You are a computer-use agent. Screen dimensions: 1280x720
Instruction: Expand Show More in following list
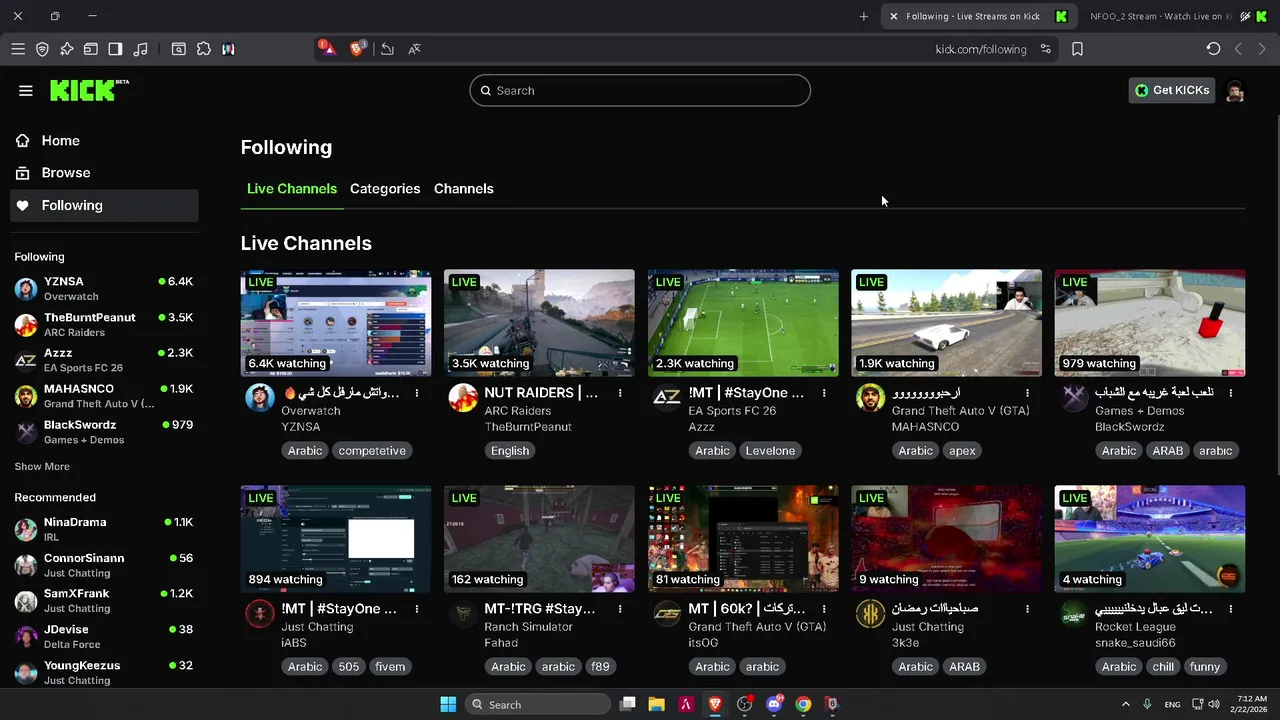pyautogui.click(x=42, y=467)
